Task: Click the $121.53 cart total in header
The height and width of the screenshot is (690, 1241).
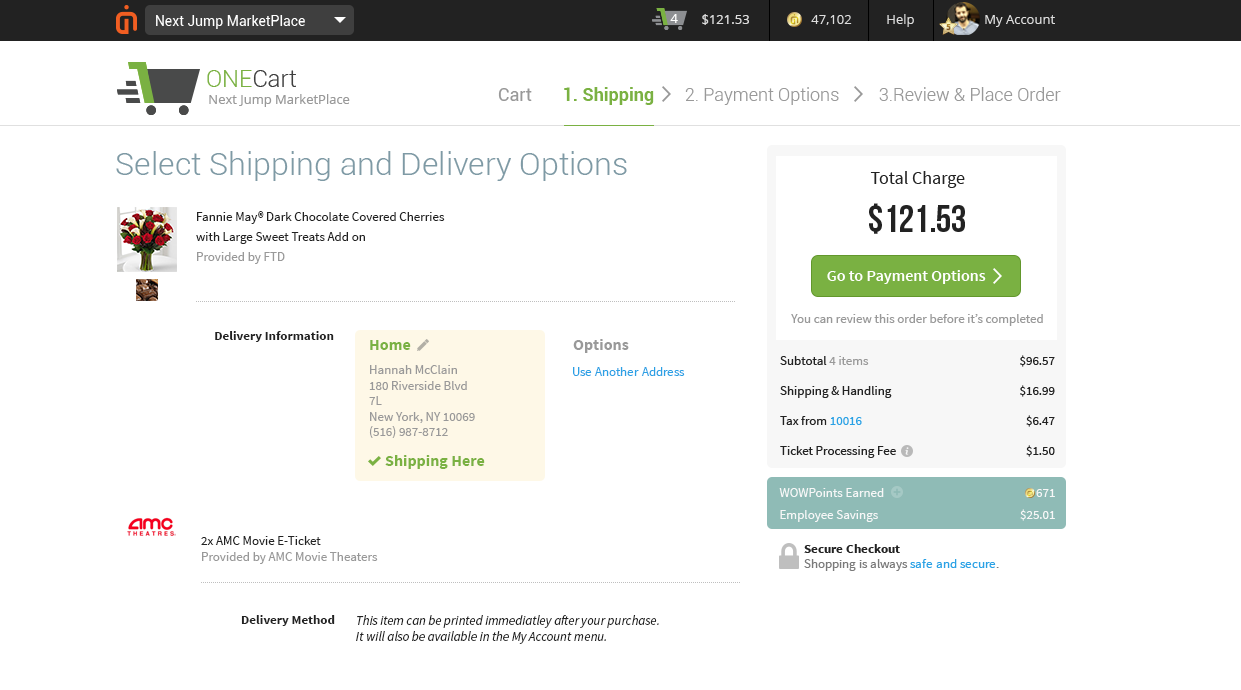Action: pyautogui.click(x=725, y=19)
